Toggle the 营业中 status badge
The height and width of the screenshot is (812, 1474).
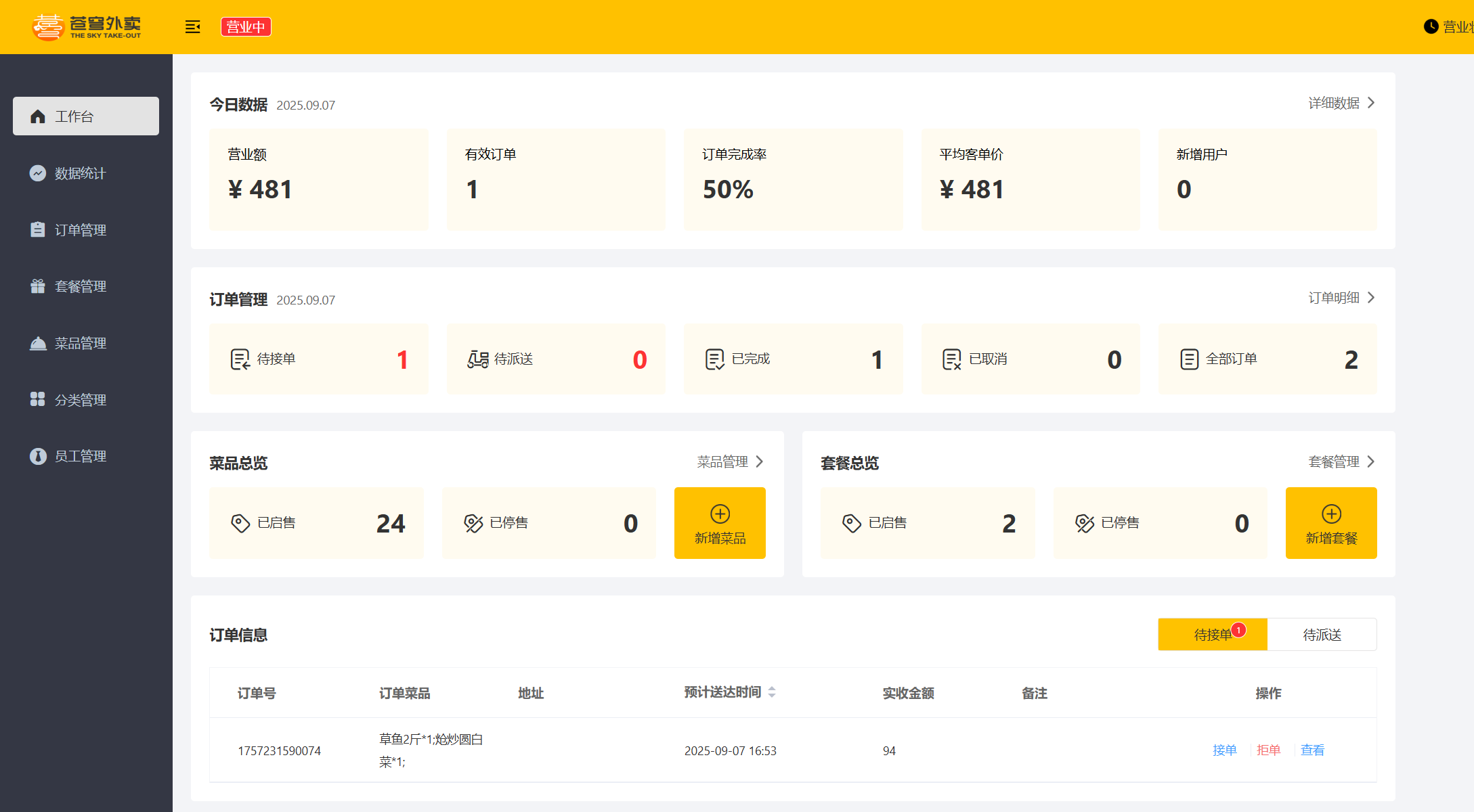(246, 27)
